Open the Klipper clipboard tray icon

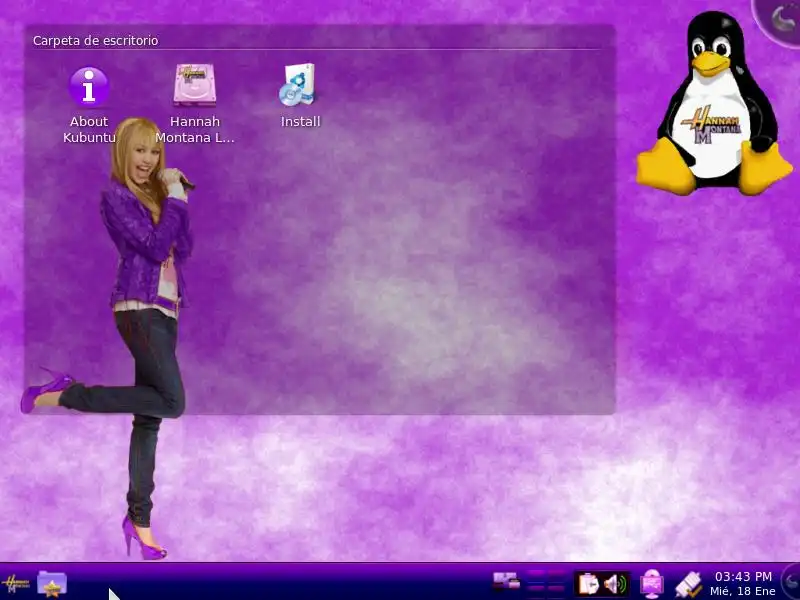[x=588, y=584]
